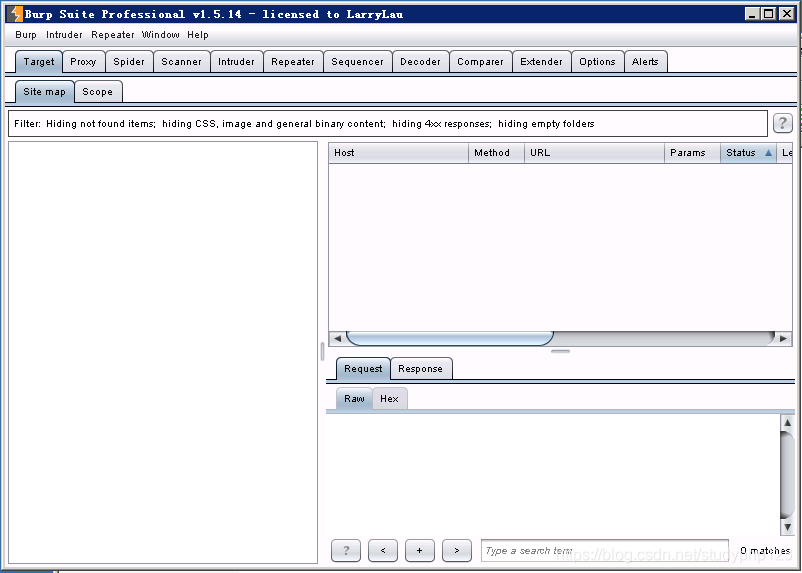The width and height of the screenshot is (802, 573).
Task: Select the Request tab
Action: 363,369
